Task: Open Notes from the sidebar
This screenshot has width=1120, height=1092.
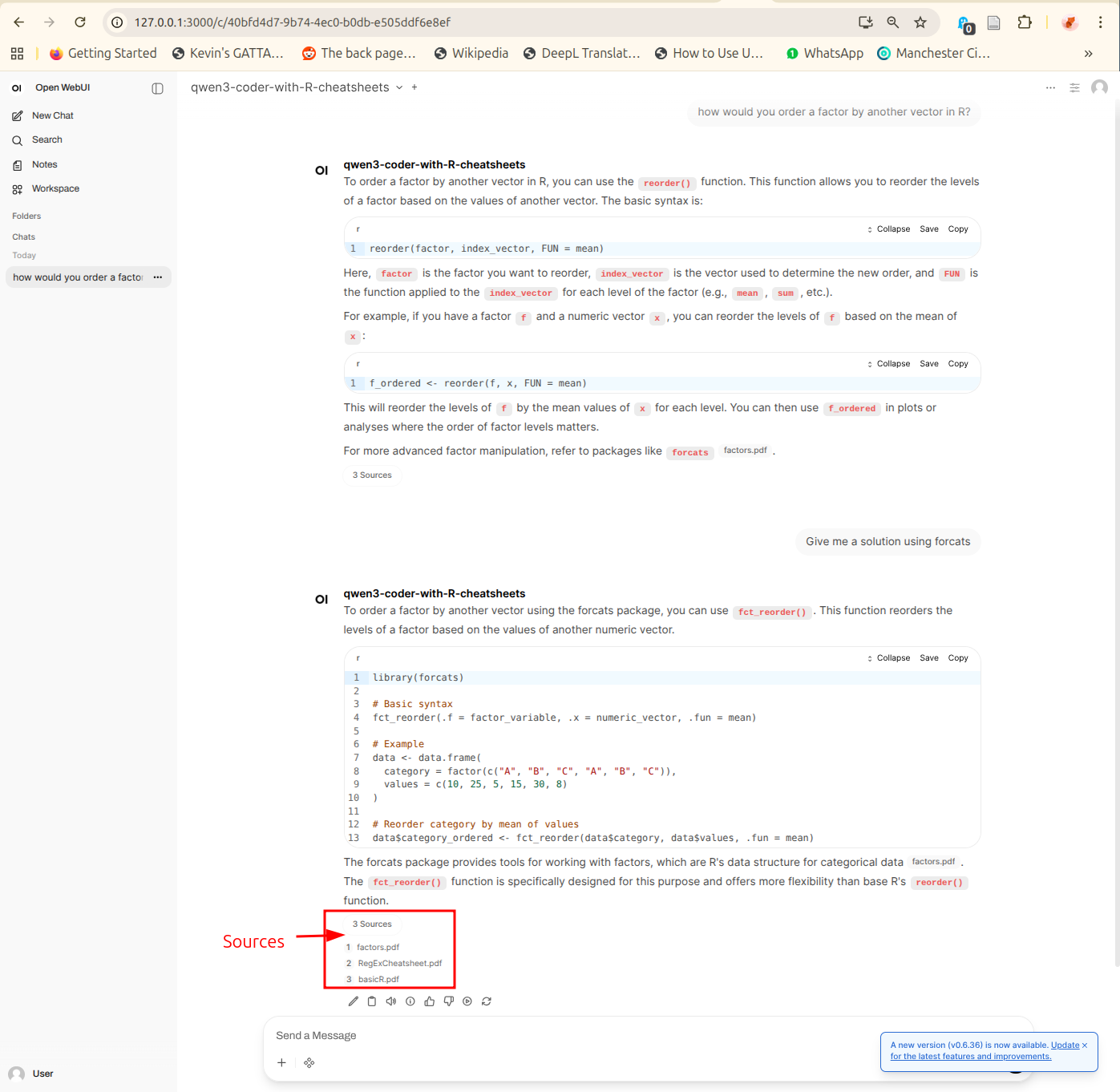Action: 45,164
